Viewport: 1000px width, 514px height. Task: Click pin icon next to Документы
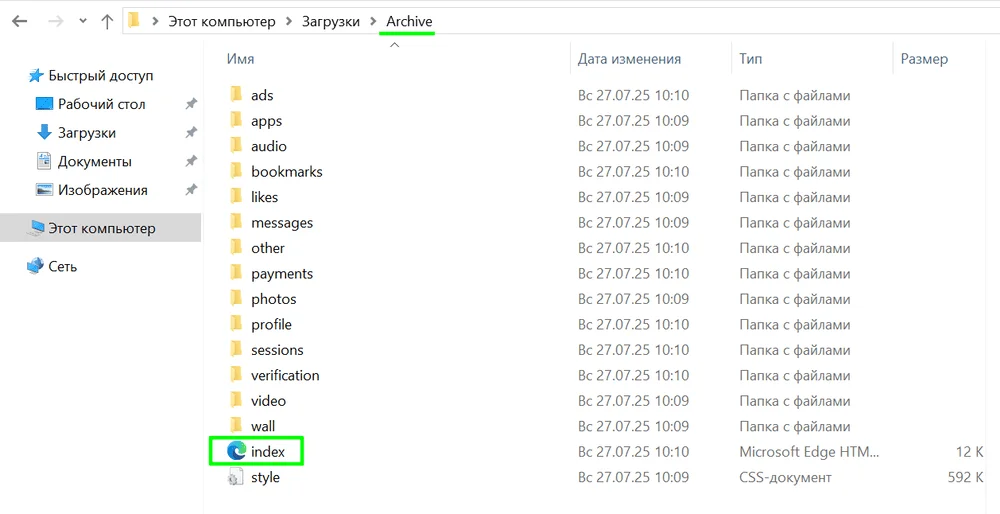(x=191, y=161)
